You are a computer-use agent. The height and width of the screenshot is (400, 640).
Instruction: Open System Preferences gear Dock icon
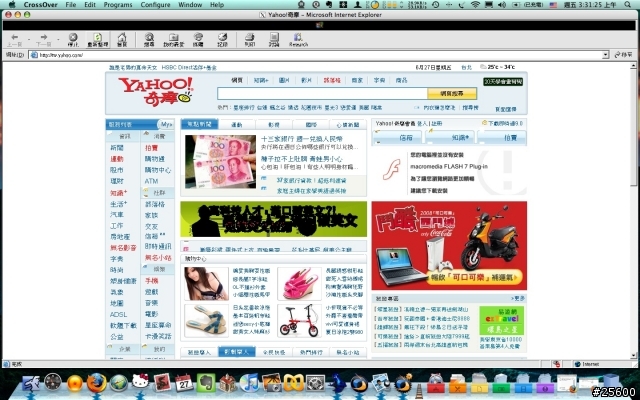pyautogui.click(x=315, y=384)
